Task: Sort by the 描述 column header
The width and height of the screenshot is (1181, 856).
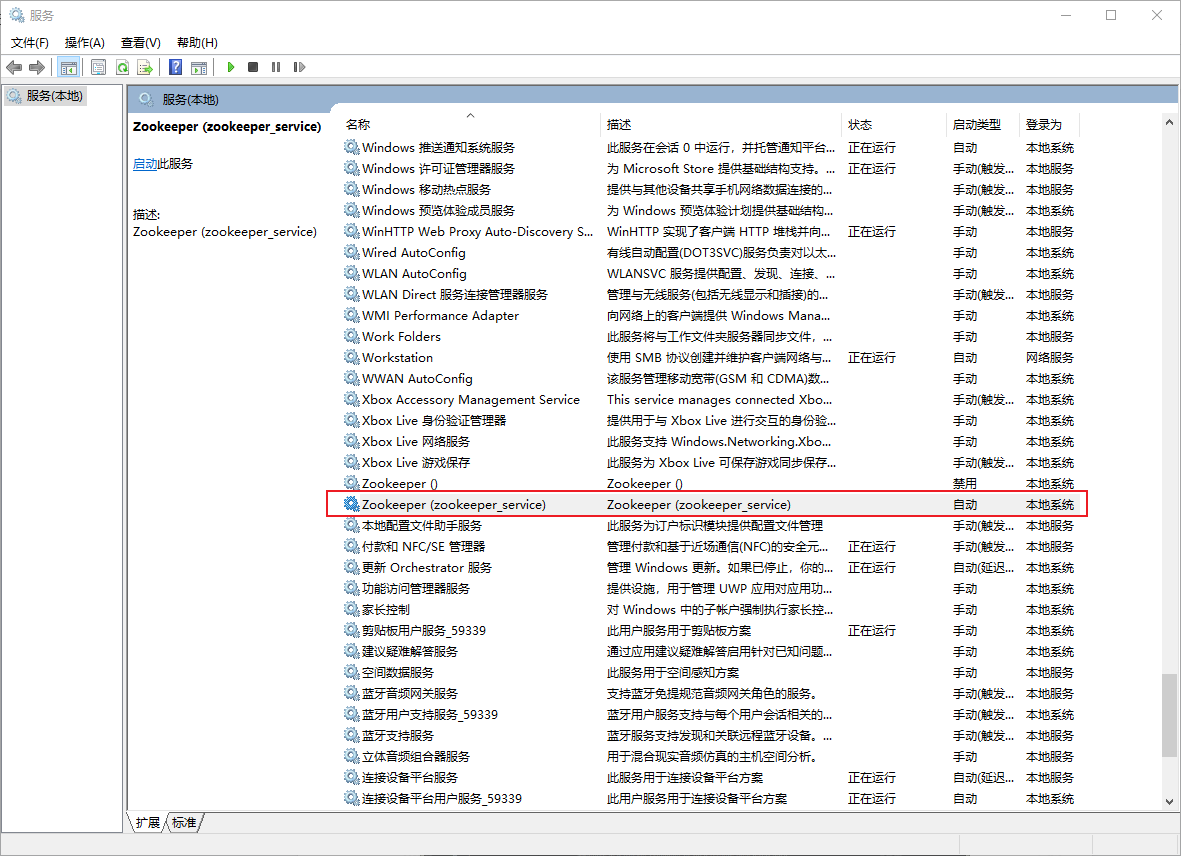Action: click(721, 124)
